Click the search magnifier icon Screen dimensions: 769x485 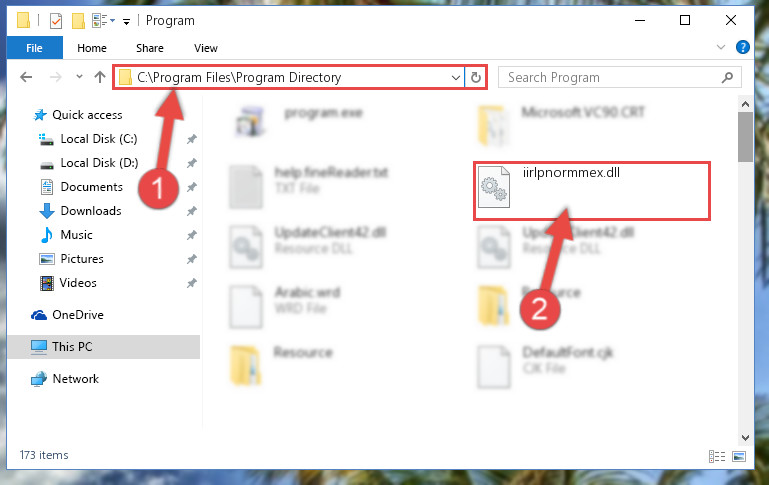click(727, 77)
